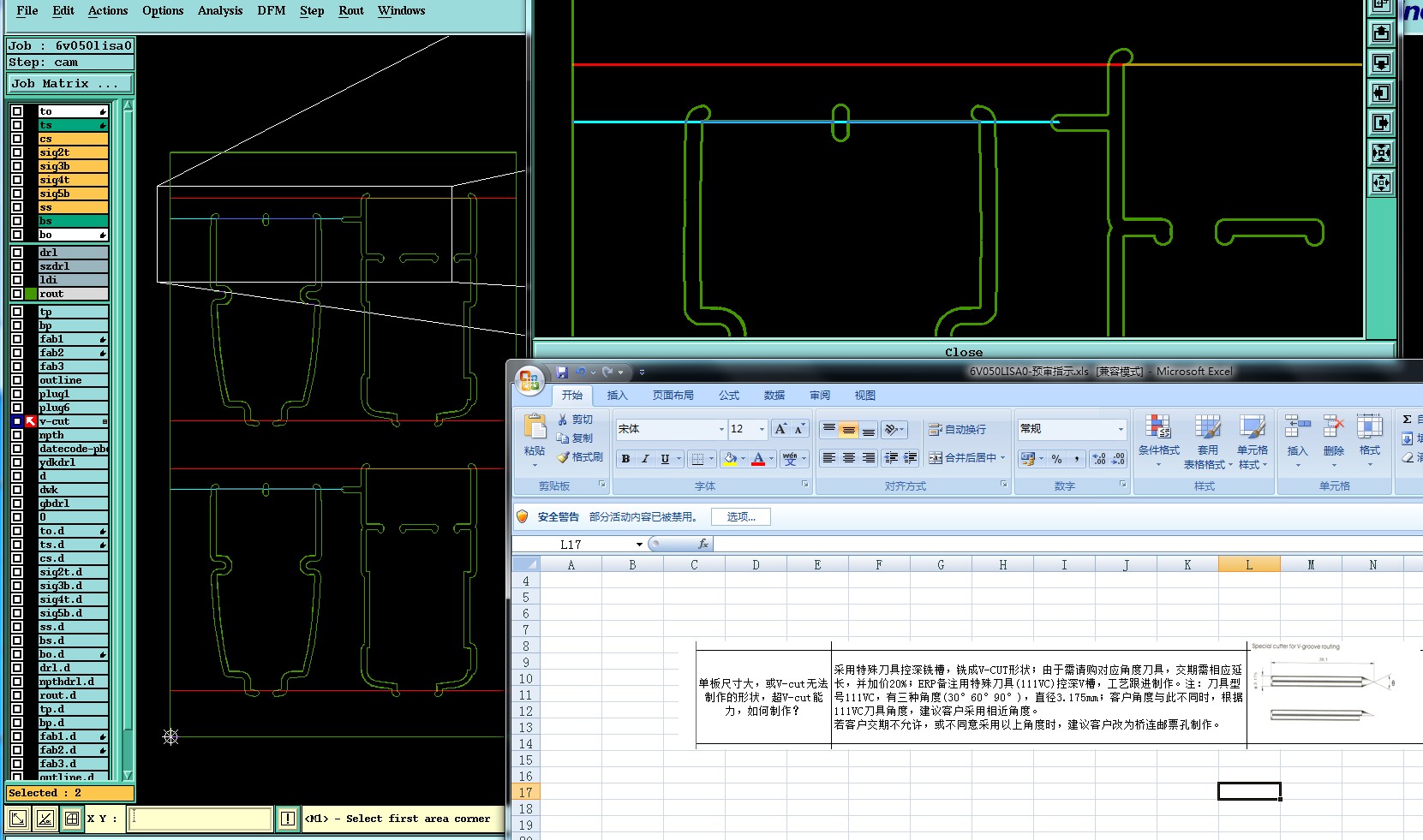
Task: Open the font name dropdown showing 宋体
Action: point(720,429)
